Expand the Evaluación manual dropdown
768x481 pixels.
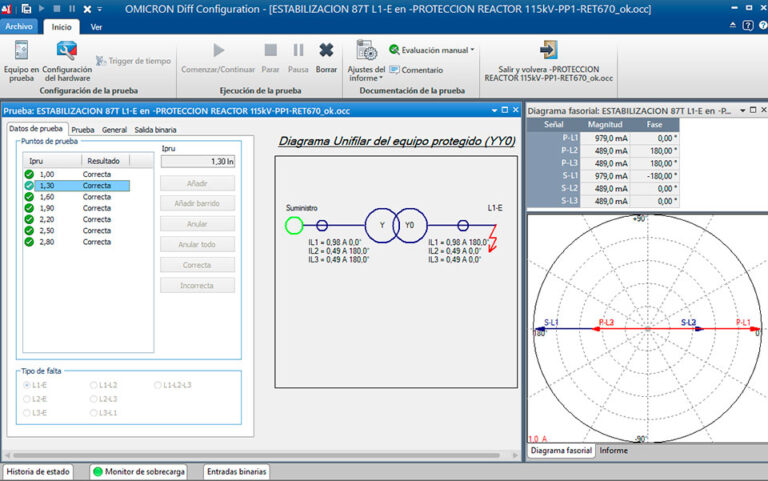coord(472,50)
